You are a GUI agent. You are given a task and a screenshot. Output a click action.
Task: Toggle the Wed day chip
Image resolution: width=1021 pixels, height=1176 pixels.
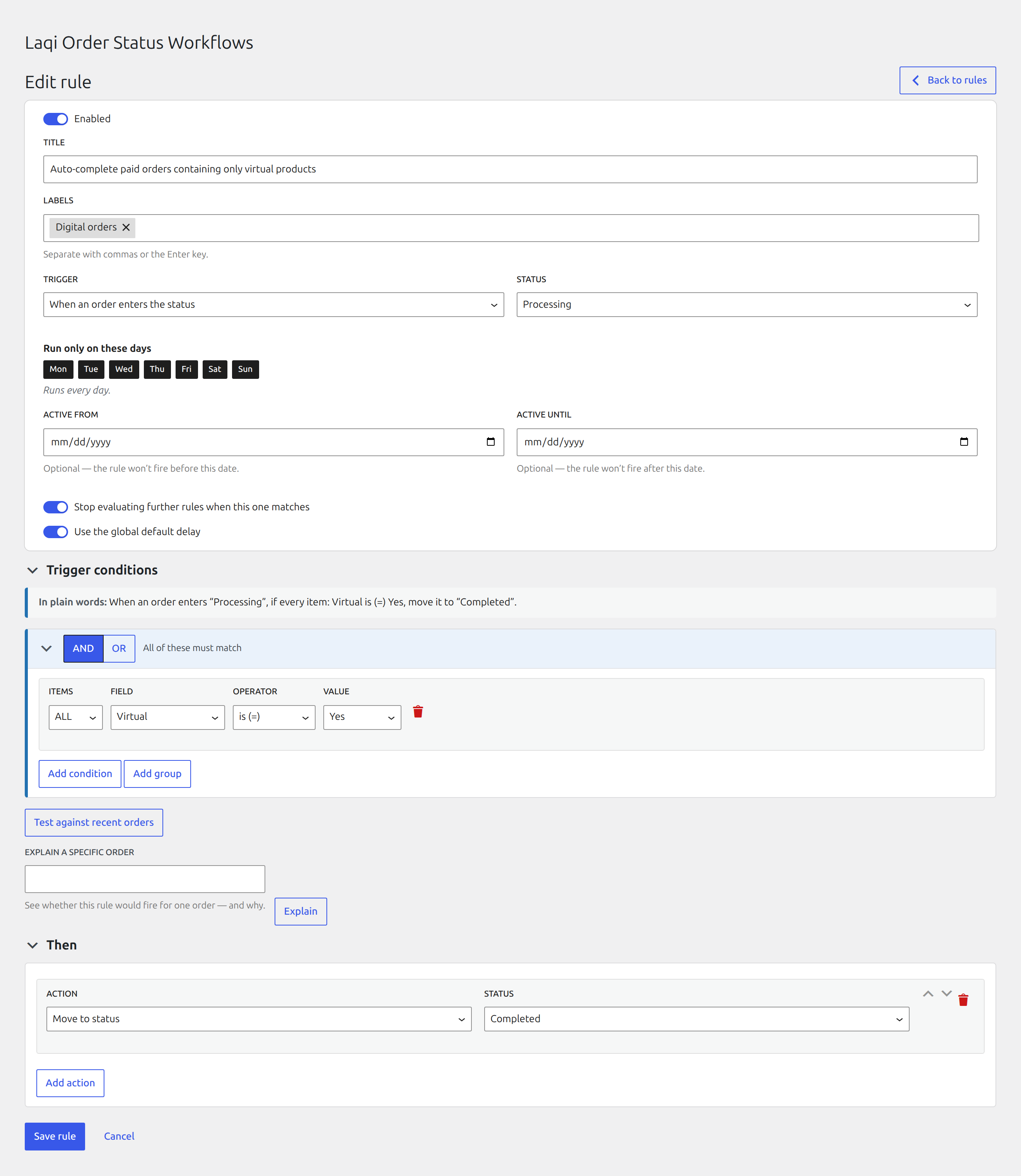124,370
